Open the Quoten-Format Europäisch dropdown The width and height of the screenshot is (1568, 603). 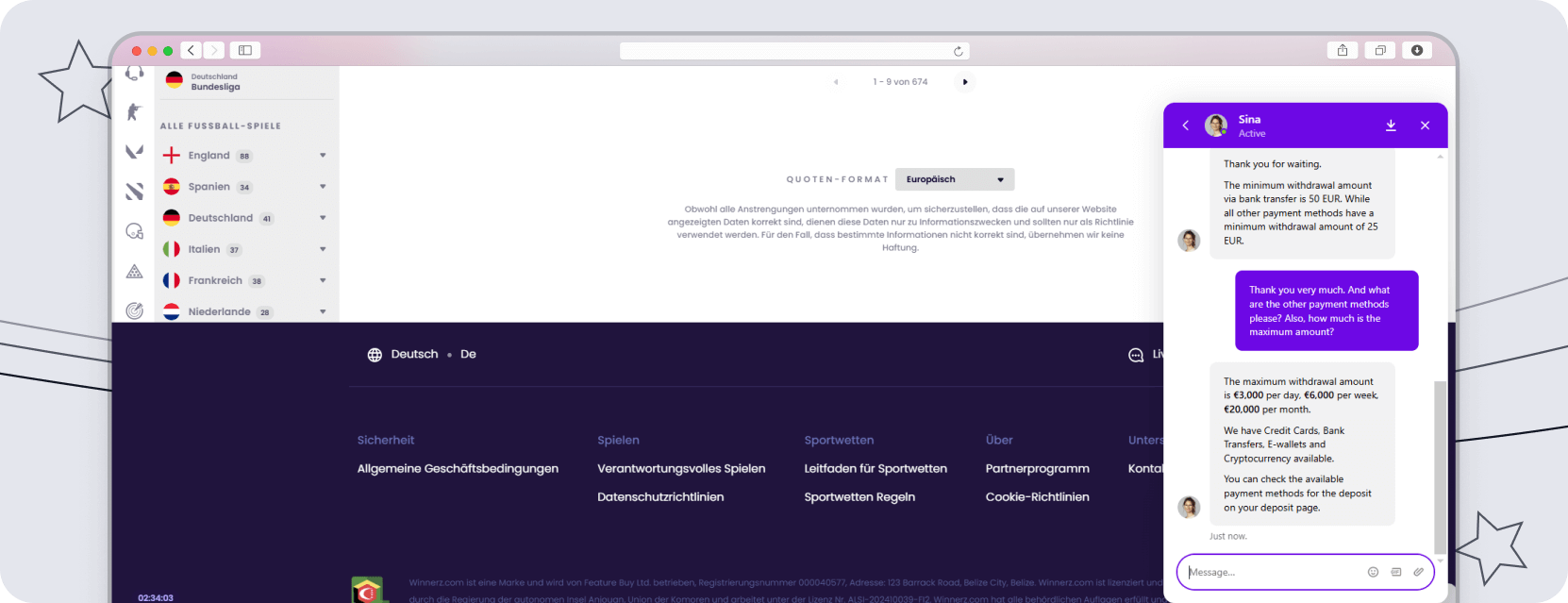[954, 179]
